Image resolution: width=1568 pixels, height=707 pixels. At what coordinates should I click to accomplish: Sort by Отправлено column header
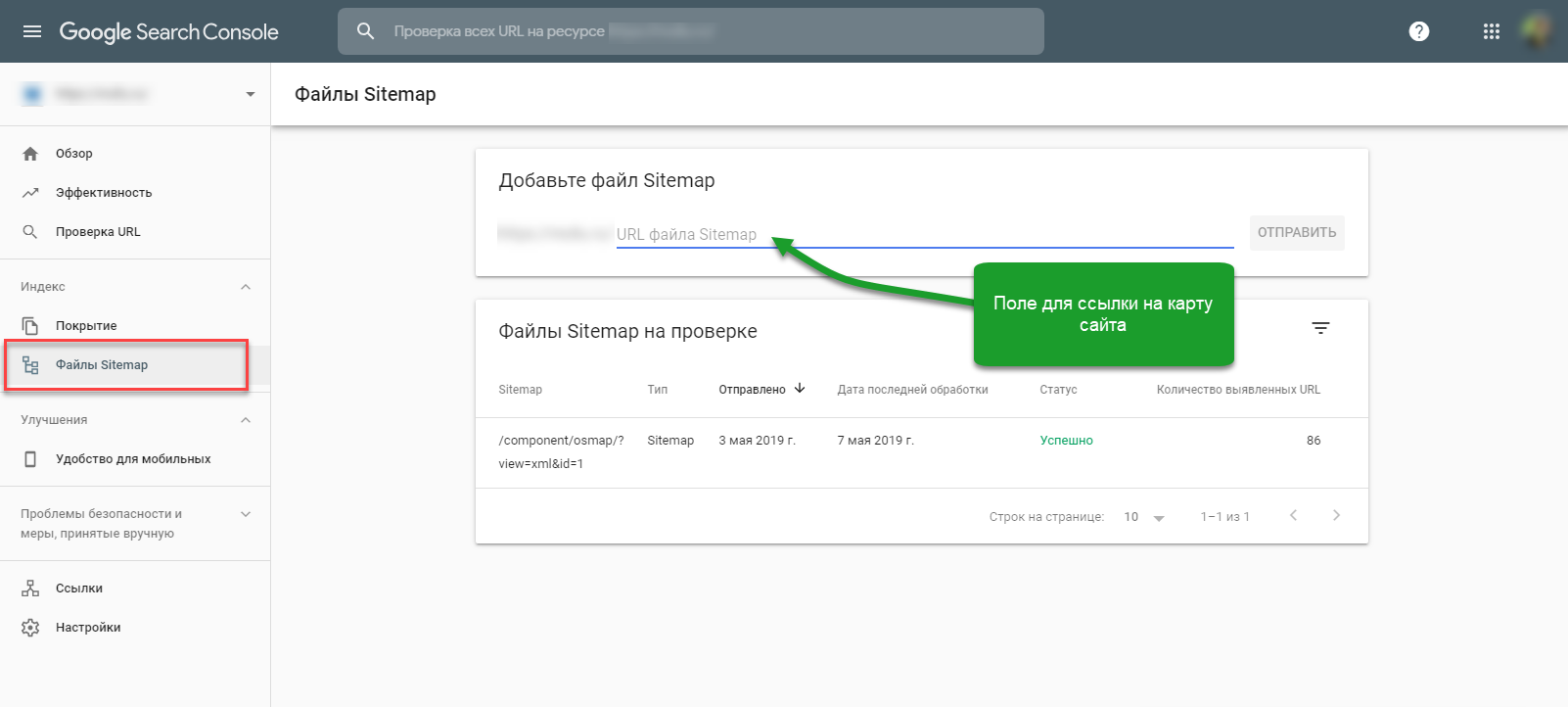click(752, 390)
